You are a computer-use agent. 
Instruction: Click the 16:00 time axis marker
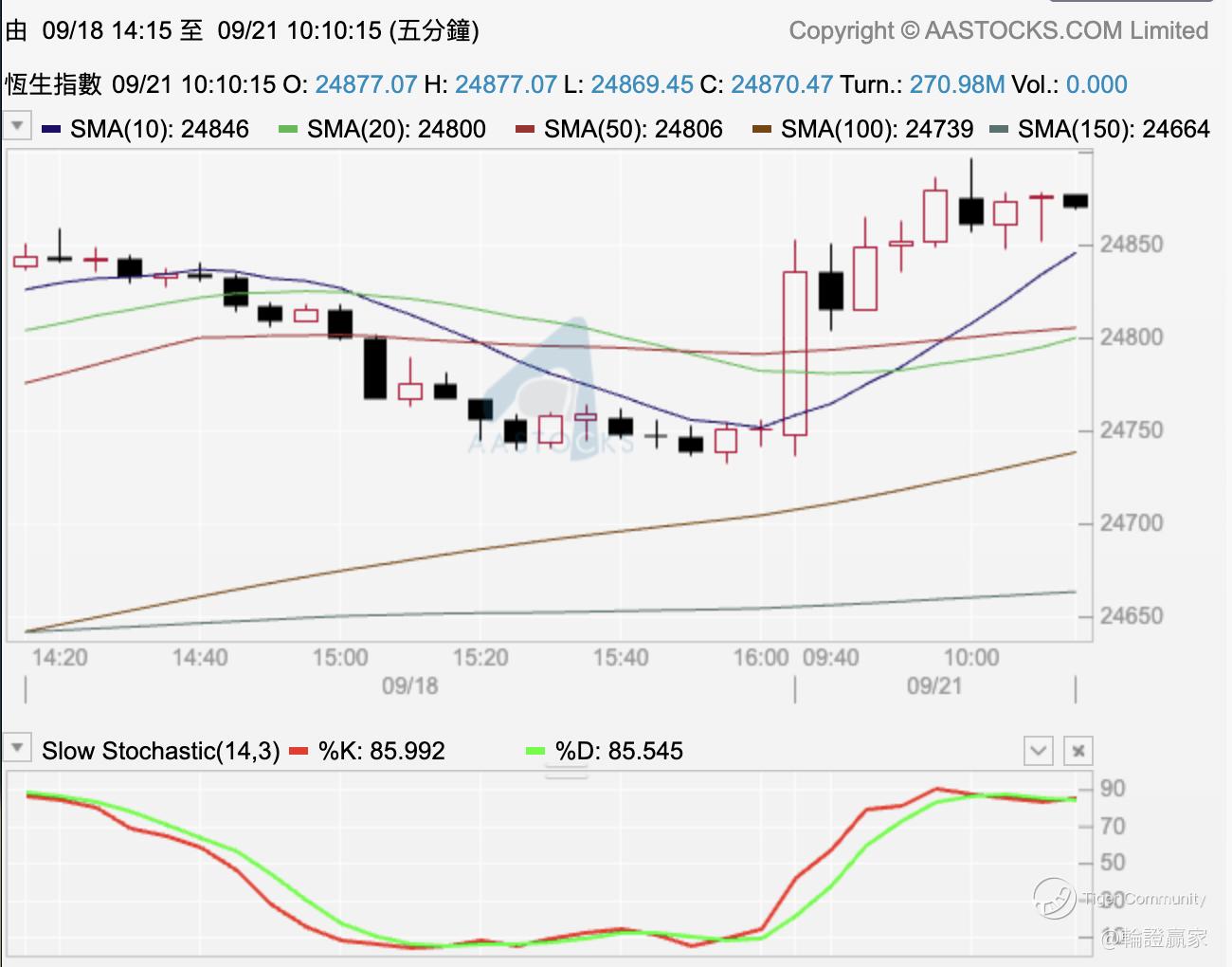coord(761,657)
